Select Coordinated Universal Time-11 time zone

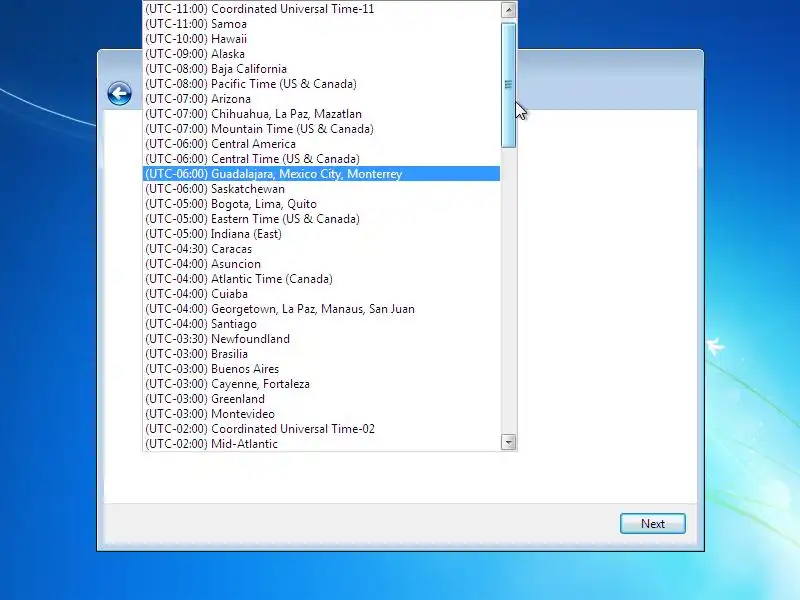tap(321, 9)
